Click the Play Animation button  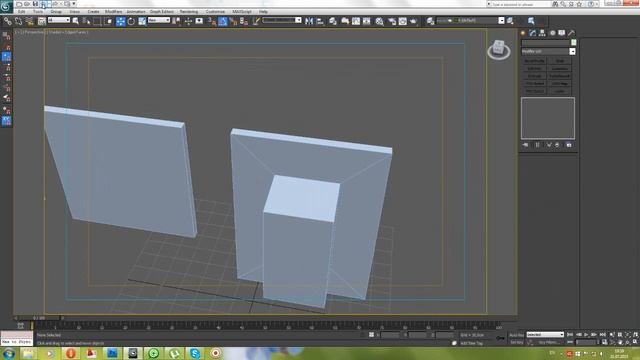coord(587,335)
